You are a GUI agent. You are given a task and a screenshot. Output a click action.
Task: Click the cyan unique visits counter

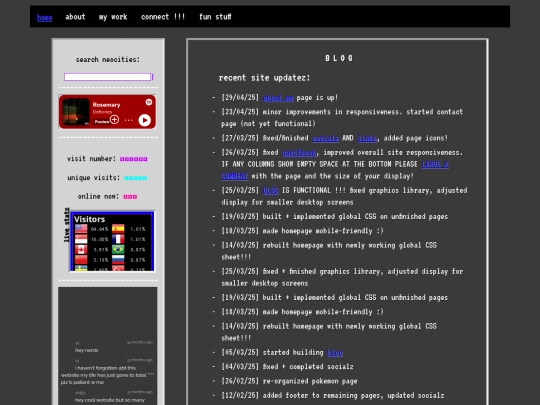(x=135, y=178)
